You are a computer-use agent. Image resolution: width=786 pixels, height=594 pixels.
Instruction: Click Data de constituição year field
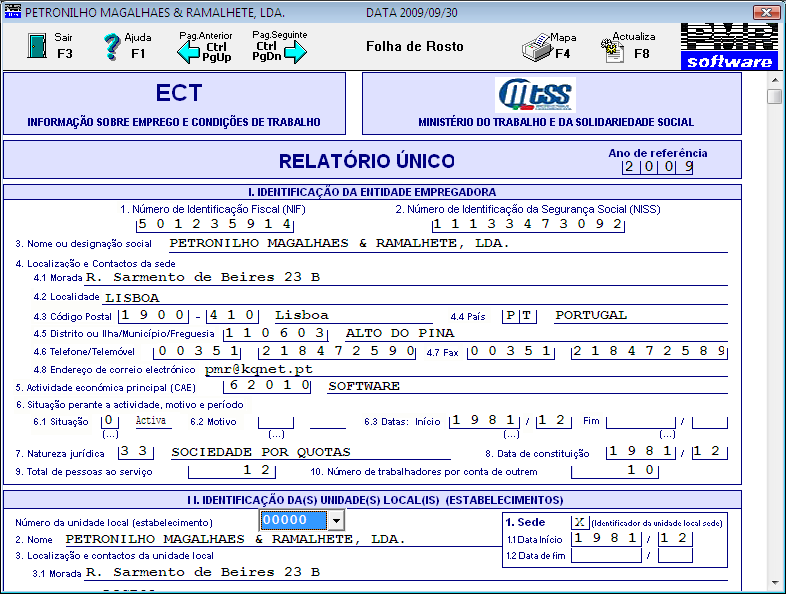click(x=641, y=452)
